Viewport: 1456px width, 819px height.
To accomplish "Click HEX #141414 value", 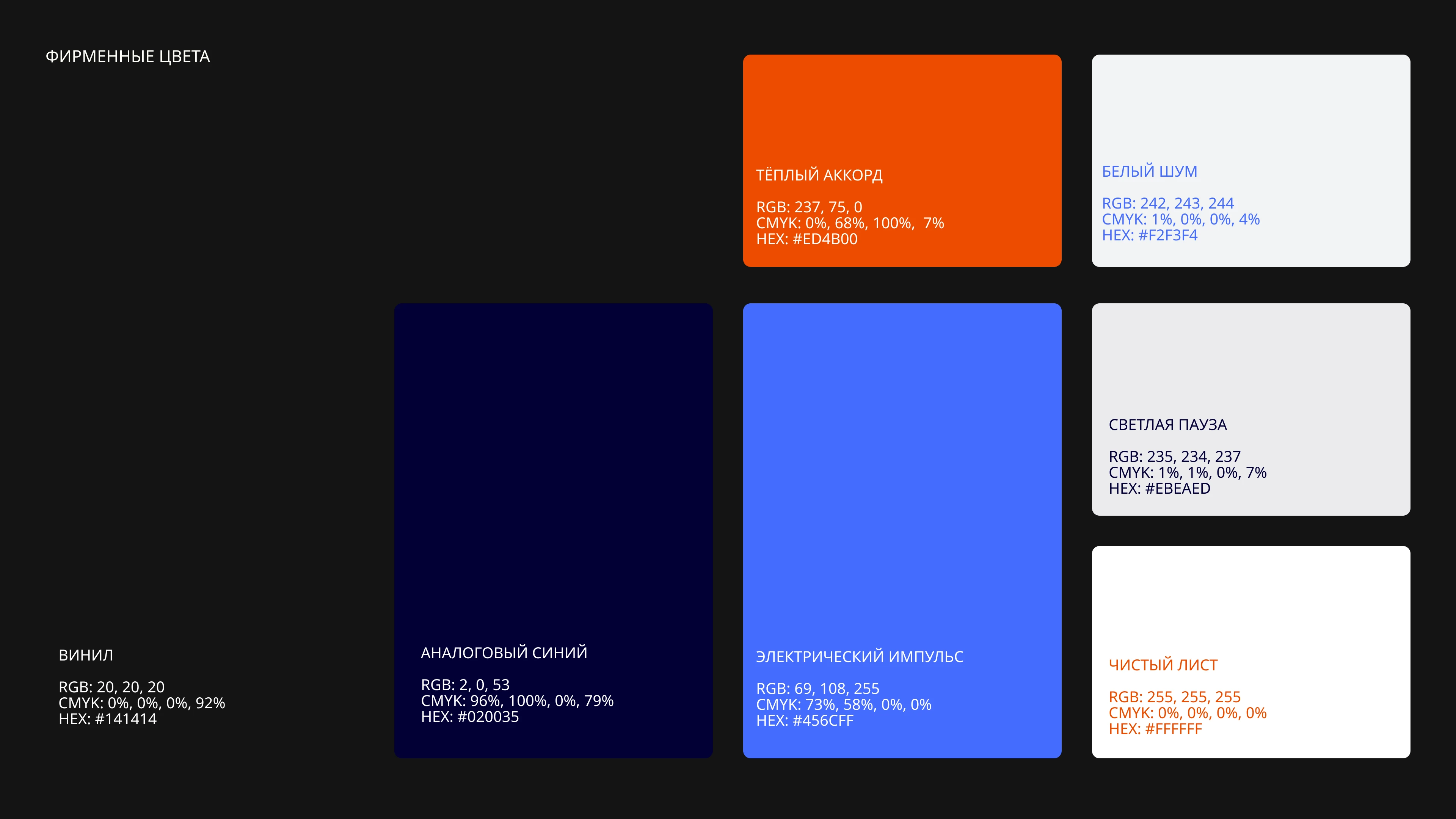I will click(107, 719).
